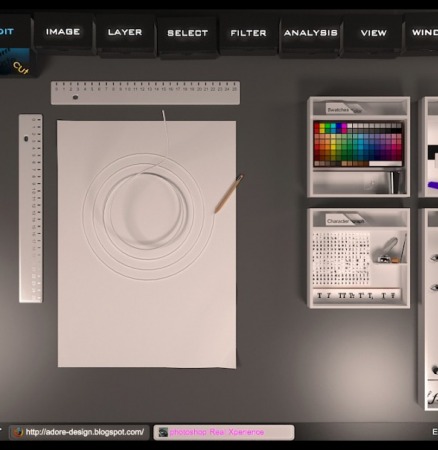
Task: Click the Firefox icon in the taskbar
Action: tap(18, 432)
